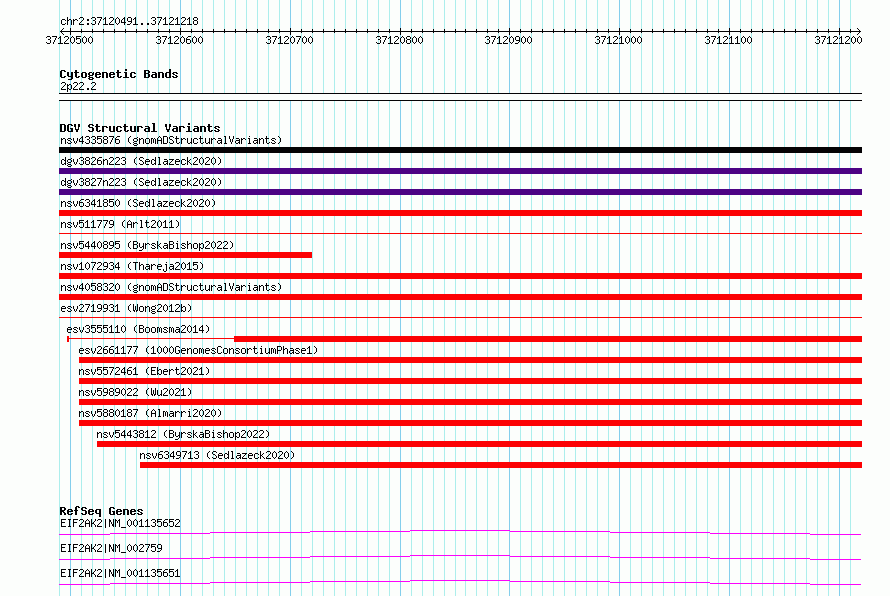
Task: Select the nsv4058320 gnomADStructuralVariants label
Action: click(x=171, y=287)
